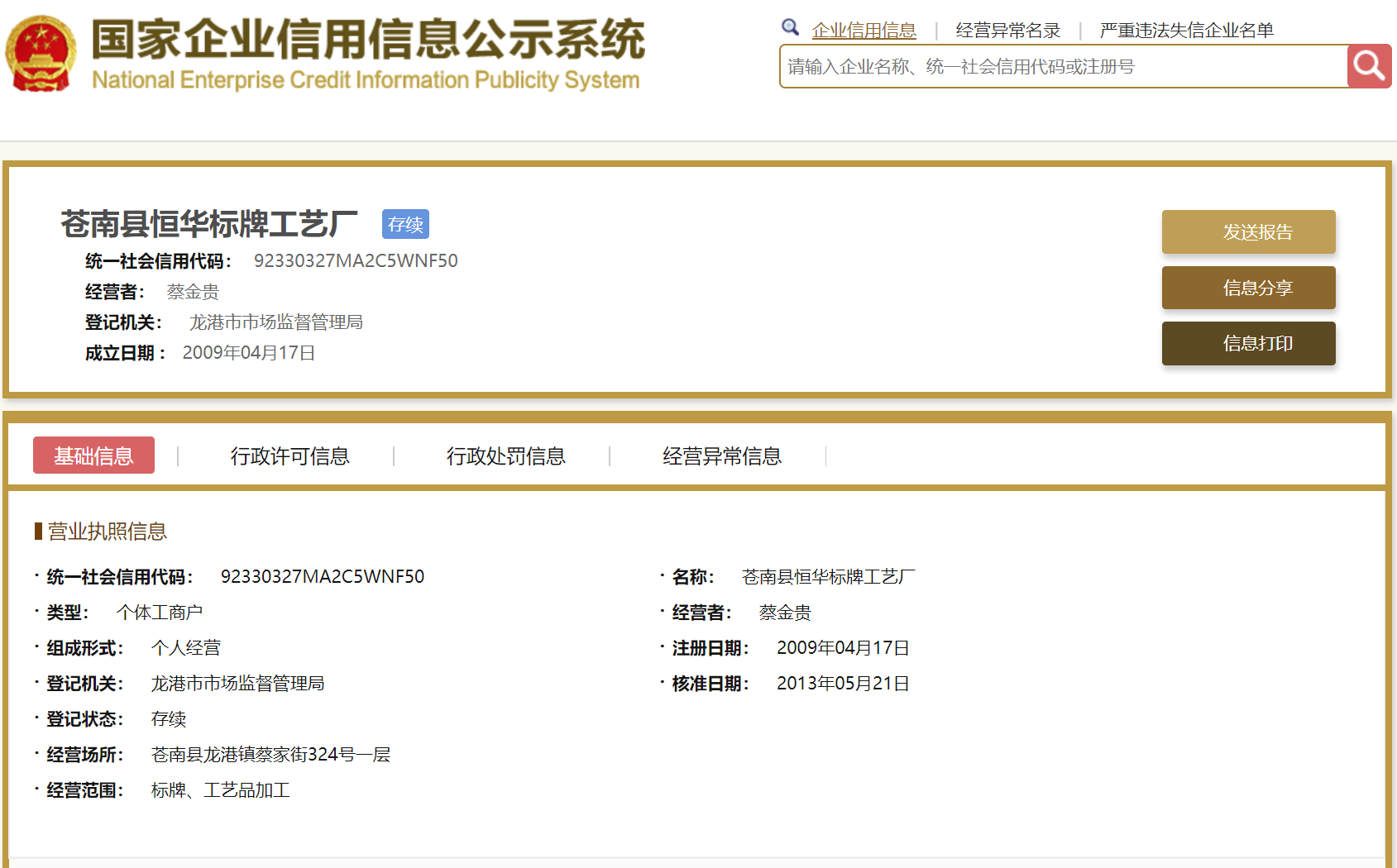Viewport: 1397px width, 868px height.
Task: Click the credit code in the header card
Action: point(355,261)
